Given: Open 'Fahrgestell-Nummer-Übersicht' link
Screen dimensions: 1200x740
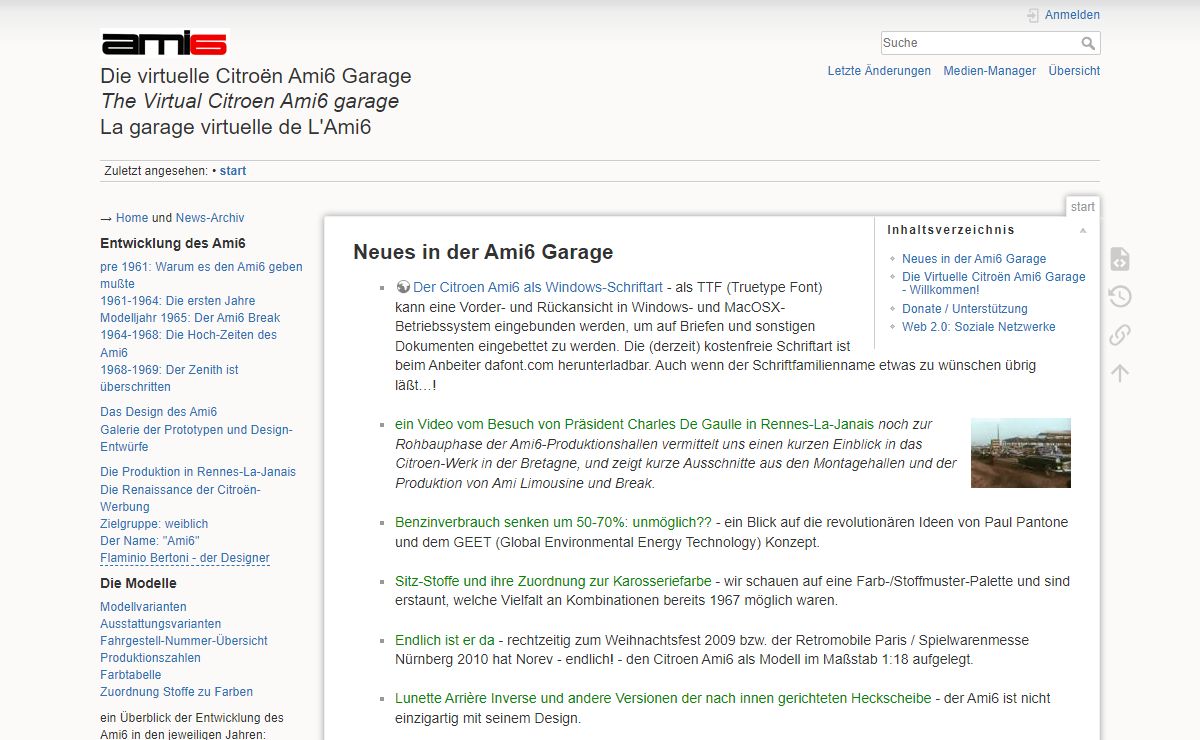Looking at the screenshot, I should (184, 641).
